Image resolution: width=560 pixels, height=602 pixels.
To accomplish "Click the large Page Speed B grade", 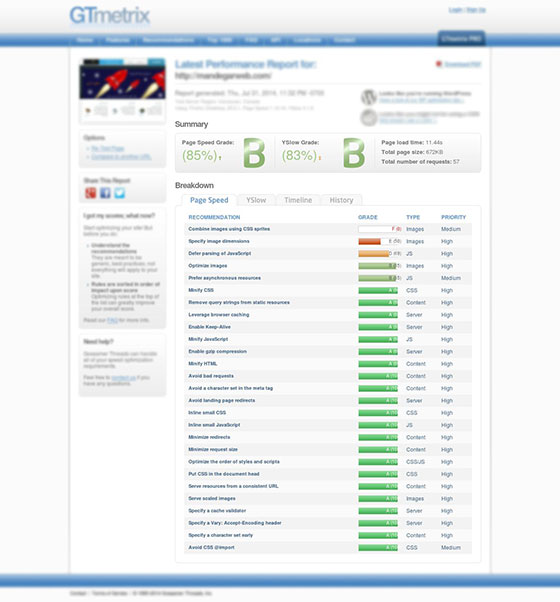I will click(x=254, y=153).
